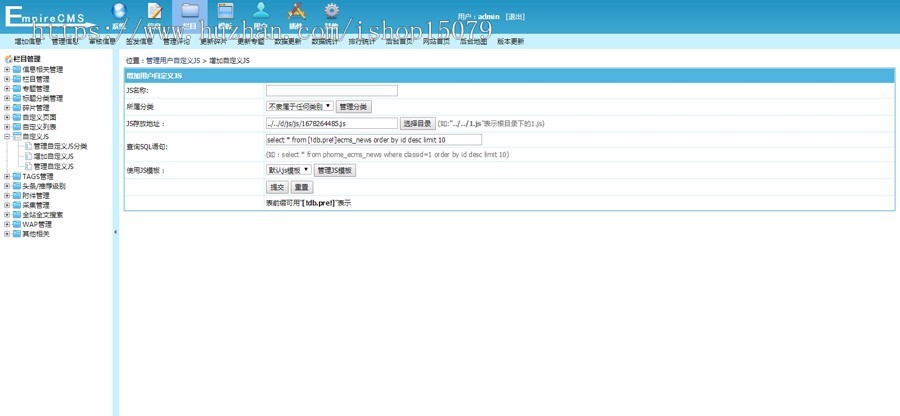Click folder icon of 全站全文搜索
900x416 pixels.
click(17, 215)
